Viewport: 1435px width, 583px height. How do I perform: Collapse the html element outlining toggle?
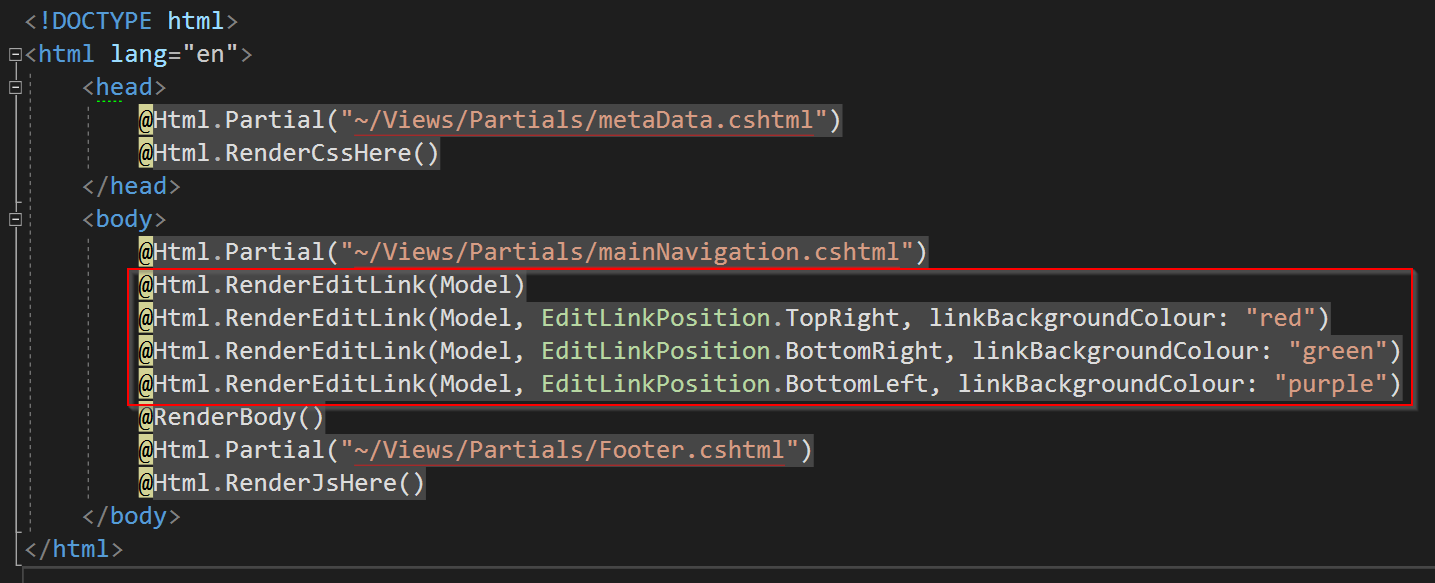pyautogui.click(x=15, y=54)
